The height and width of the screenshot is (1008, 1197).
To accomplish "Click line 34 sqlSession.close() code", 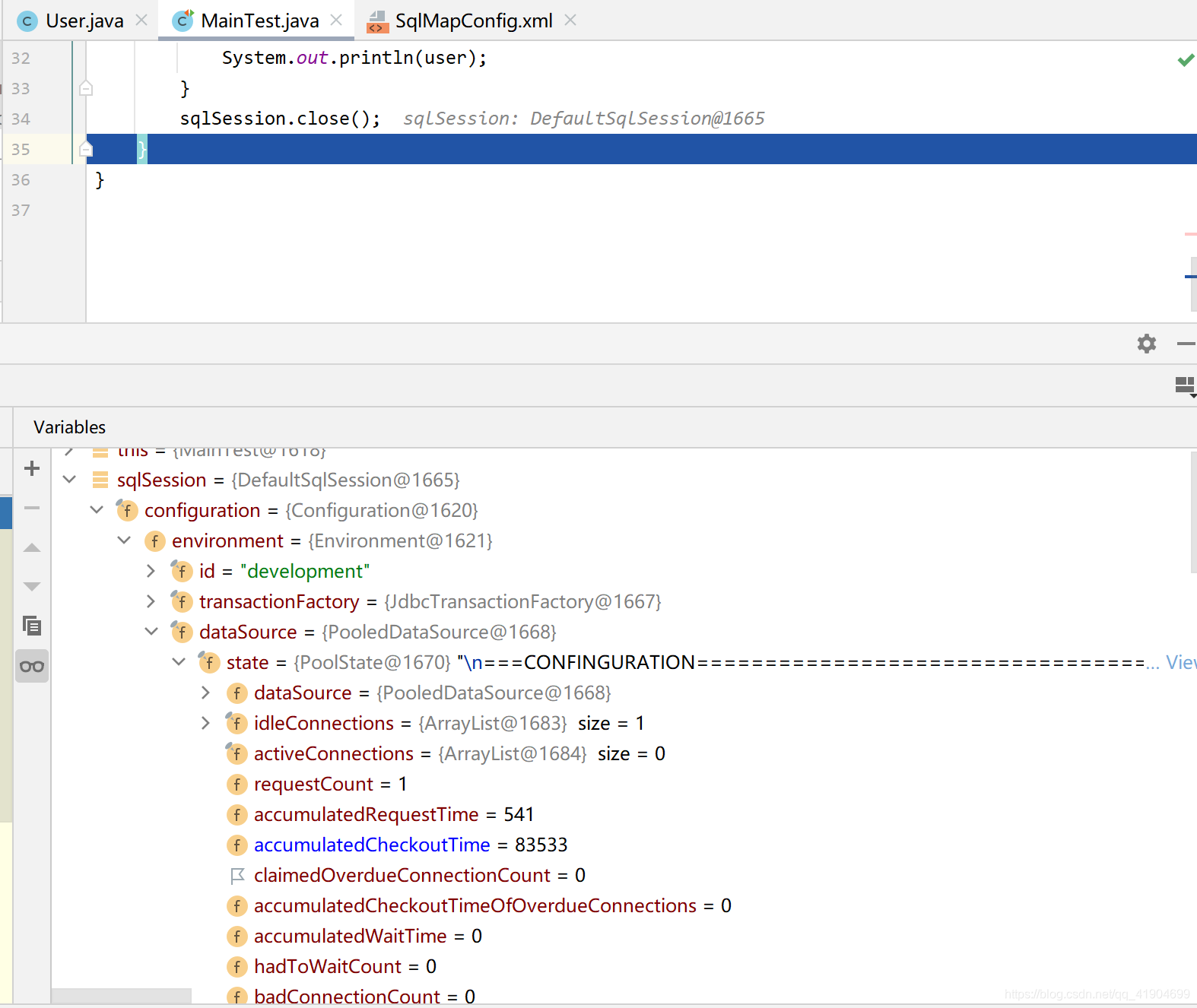I will (x=280, y=119).
